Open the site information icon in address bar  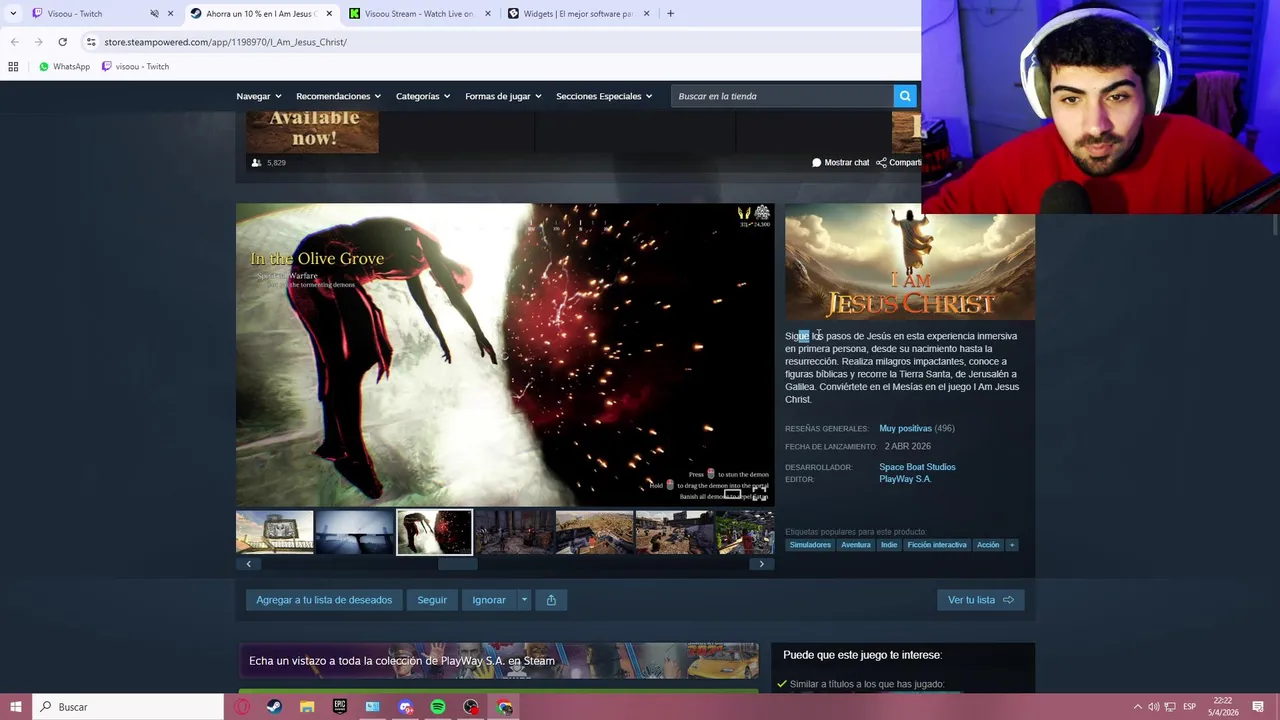pyautogui.click(x=91, y=42)
